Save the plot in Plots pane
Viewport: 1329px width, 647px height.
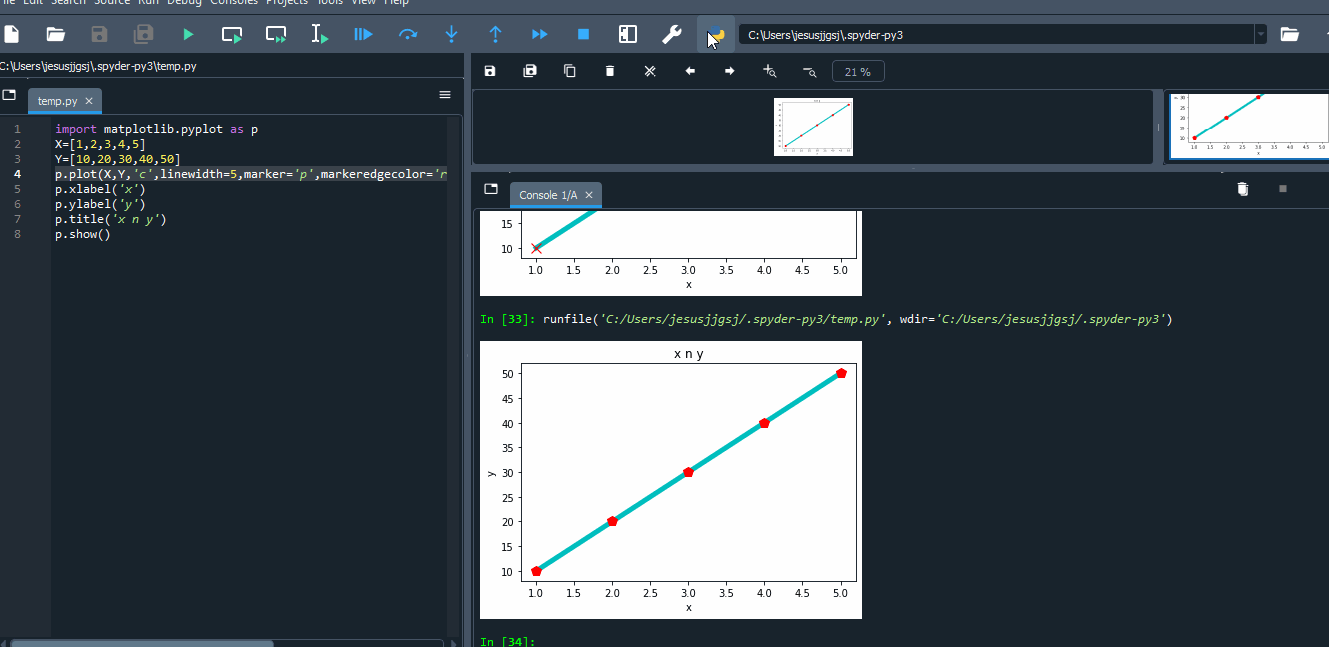[490, 71]
